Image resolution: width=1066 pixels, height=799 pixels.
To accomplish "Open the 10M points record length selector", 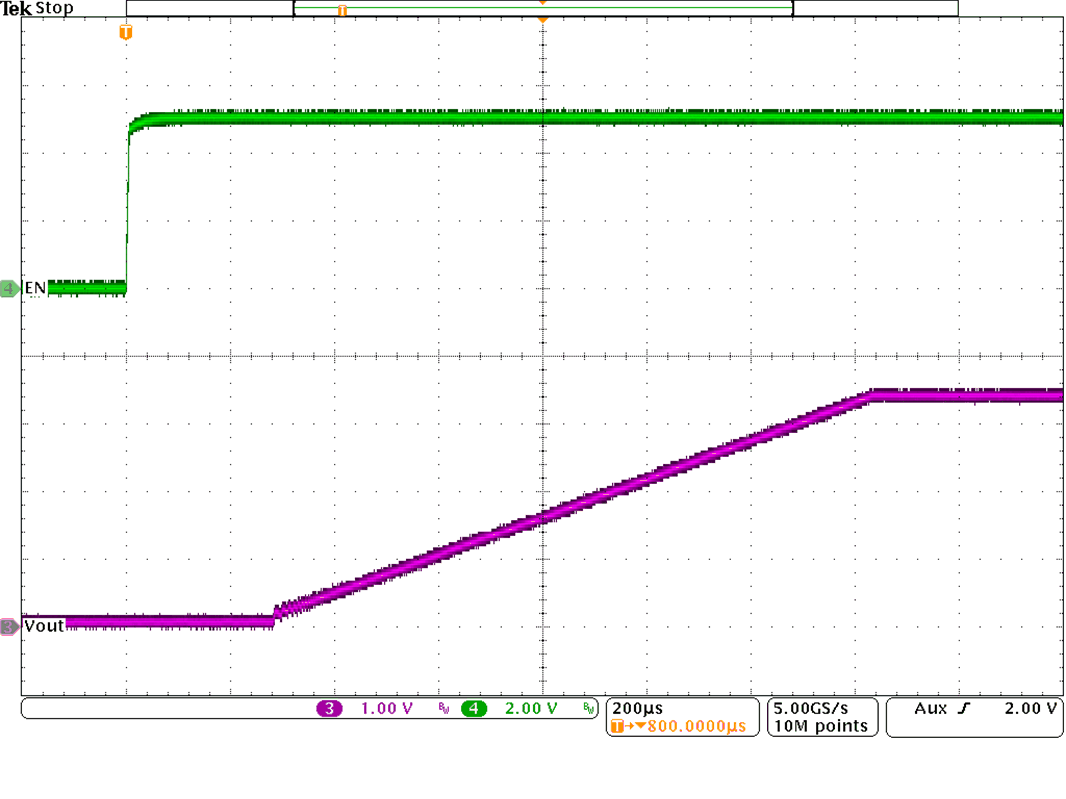I will coord(820,727).
